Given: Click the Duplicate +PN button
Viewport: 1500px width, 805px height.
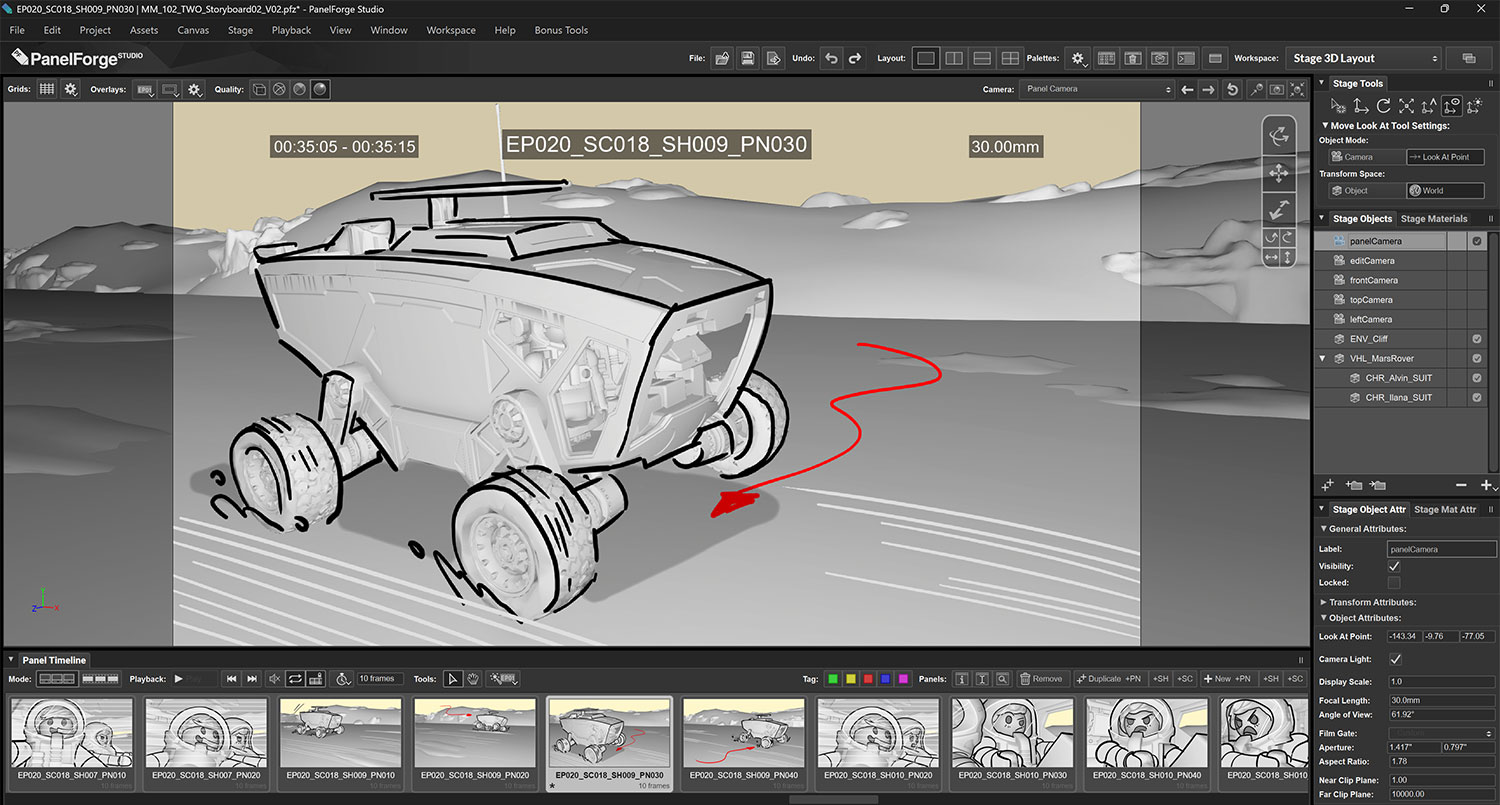Looking at the screenshot, I should 1109,679.
